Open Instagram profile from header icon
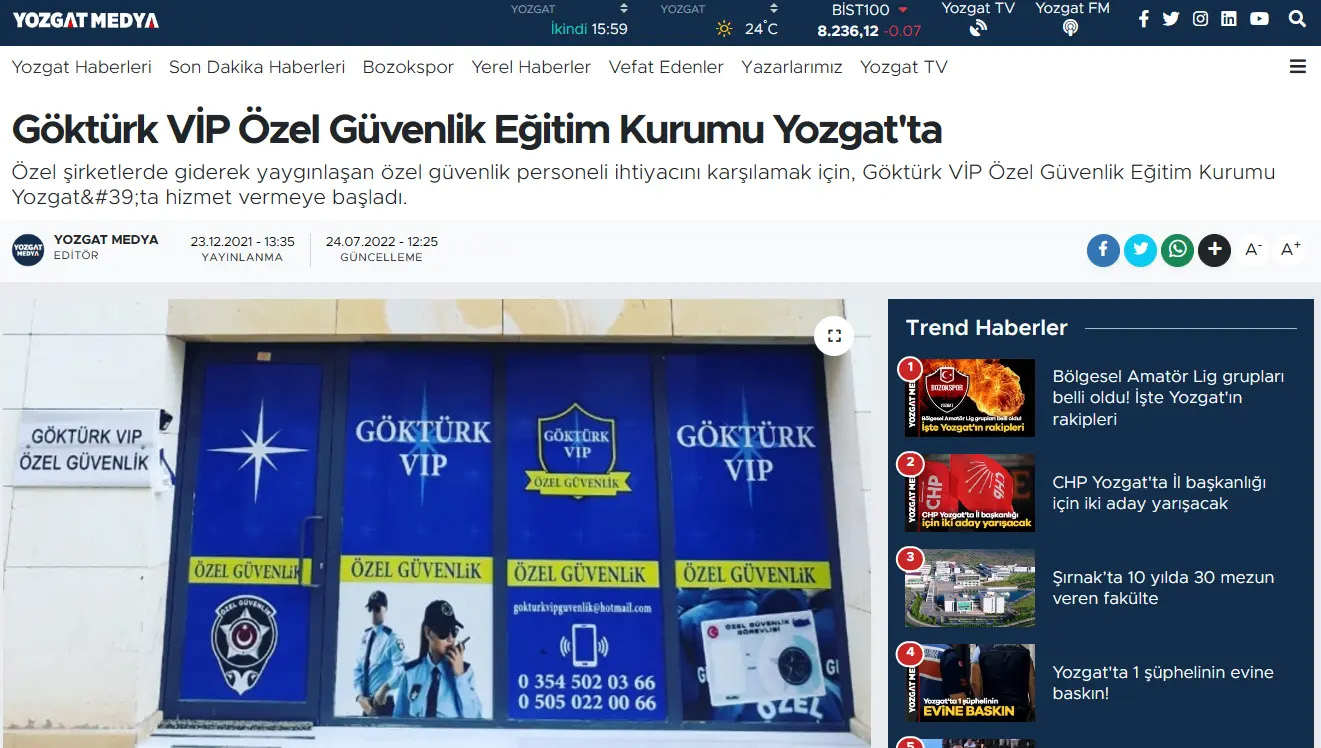Screen dimensions: 1321x748 coord(1200,19)
